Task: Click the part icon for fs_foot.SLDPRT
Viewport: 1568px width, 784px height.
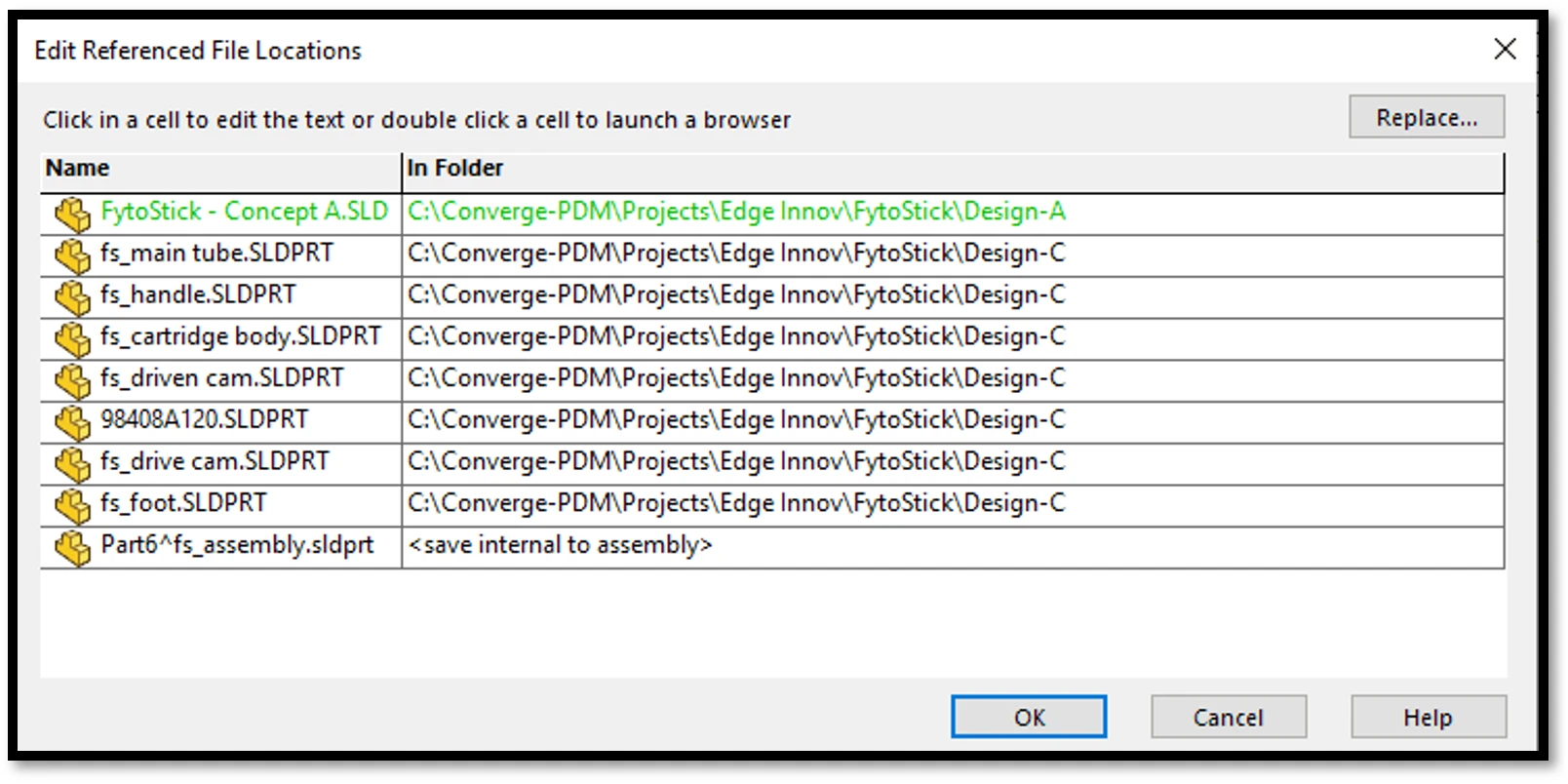Action: (x=72, y=505)
